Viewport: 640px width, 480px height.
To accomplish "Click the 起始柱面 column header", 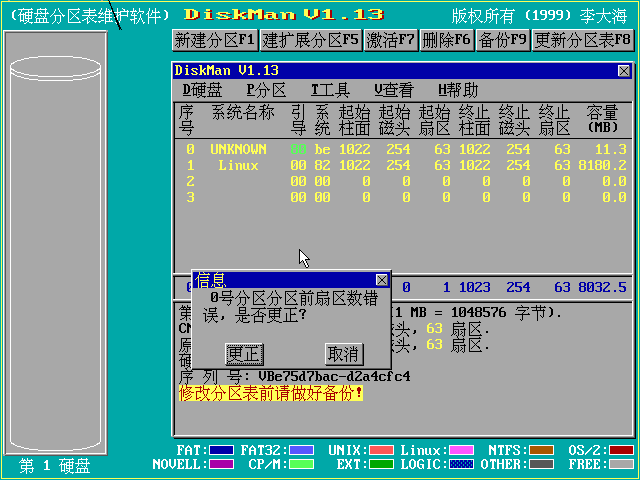I will pos(354,120).
